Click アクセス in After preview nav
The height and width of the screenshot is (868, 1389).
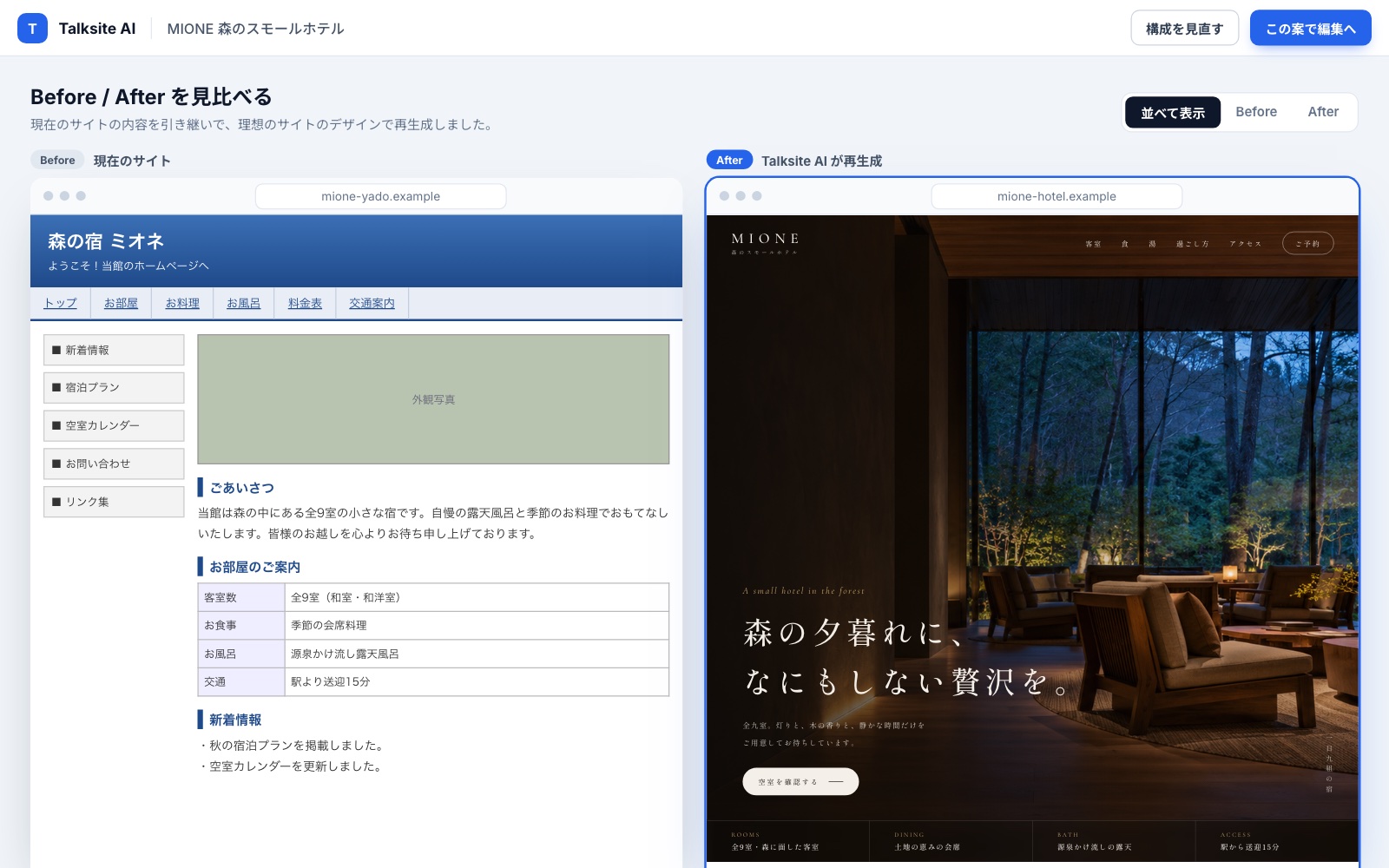point(1245,244)
